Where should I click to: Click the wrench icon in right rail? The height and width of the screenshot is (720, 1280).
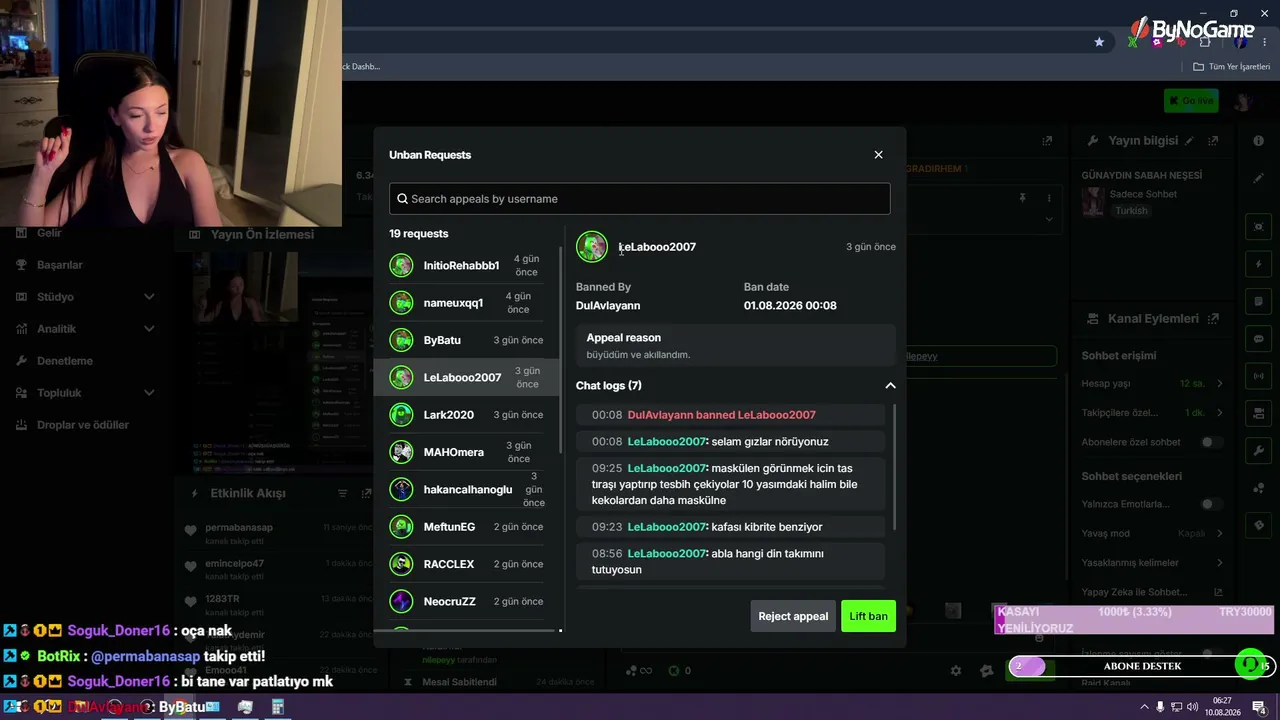pyautogui.click(x=1259, y=451)
